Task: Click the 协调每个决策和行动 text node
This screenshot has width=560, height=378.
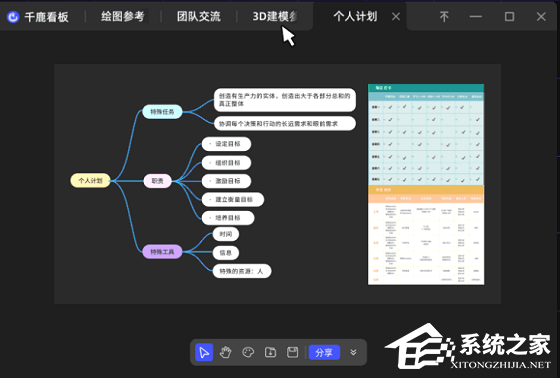Action: [x=285, y=124]
